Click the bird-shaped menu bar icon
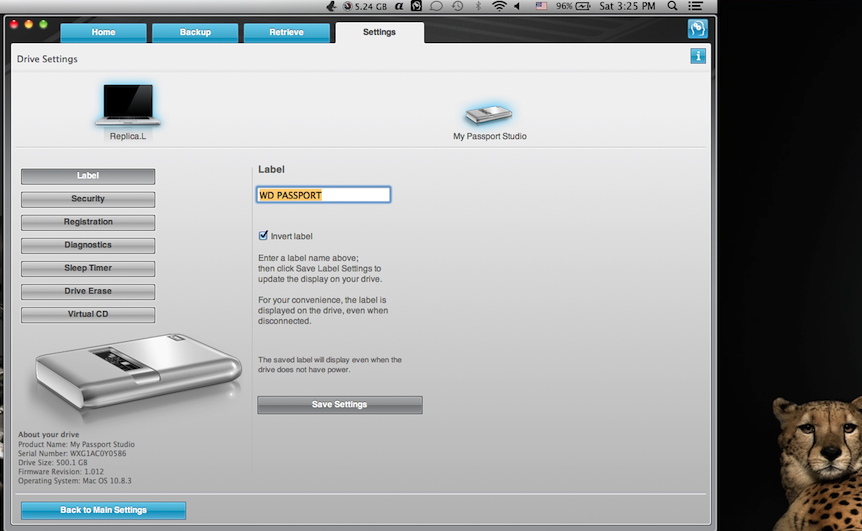862x531 pixels. 331,6
